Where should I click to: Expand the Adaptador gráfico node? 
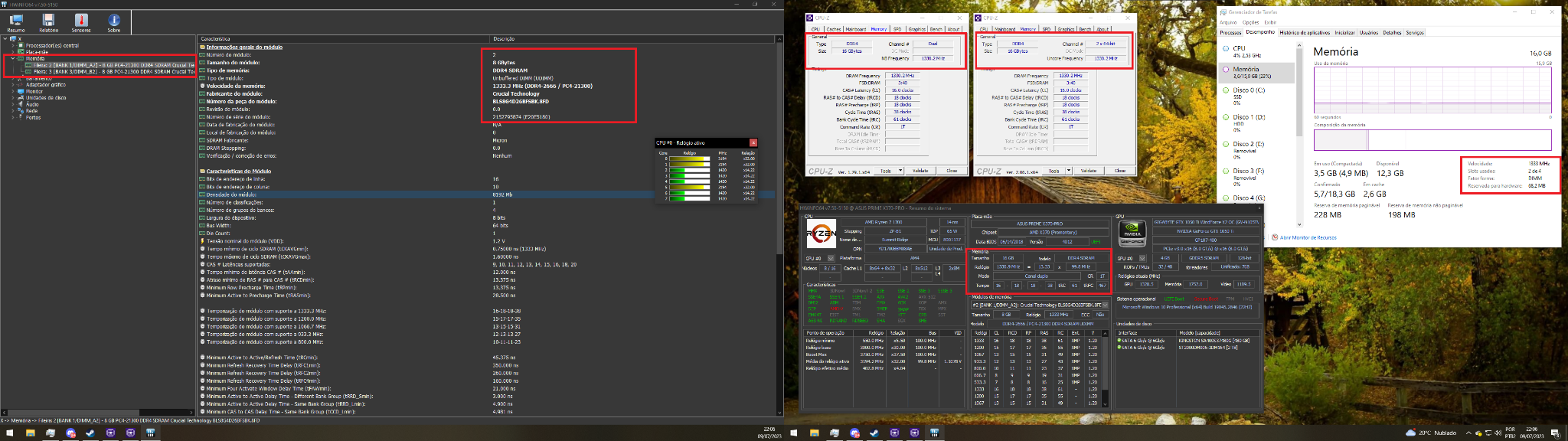click(14, 85)
